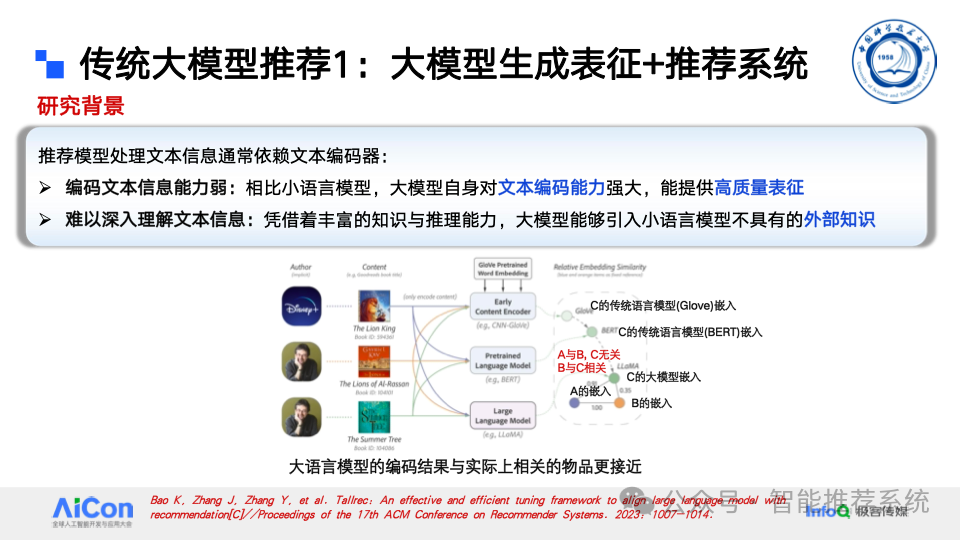Click the label C的大模型嵌入
This screenshot has height=540, width=960.
[663, 377]
